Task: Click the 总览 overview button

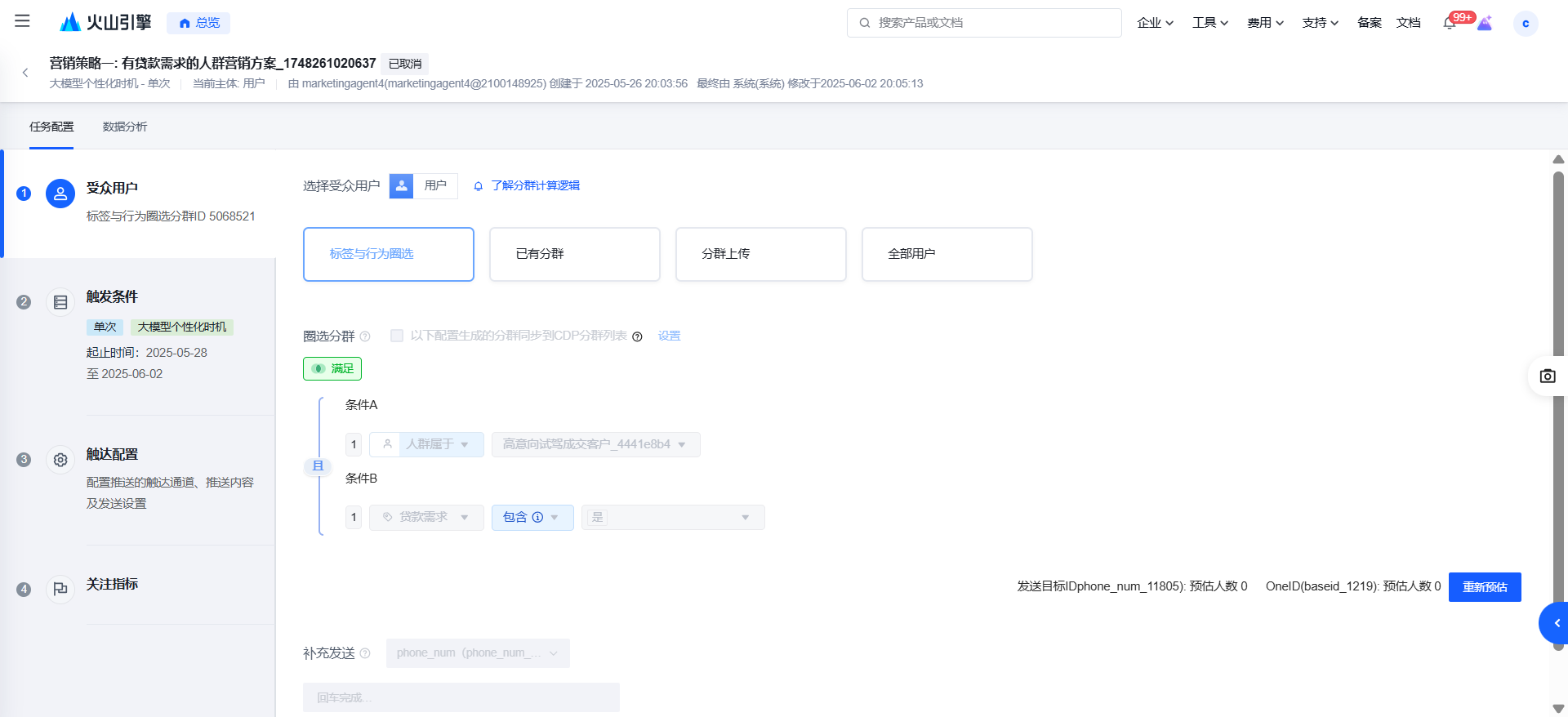Action: [198, 23]
